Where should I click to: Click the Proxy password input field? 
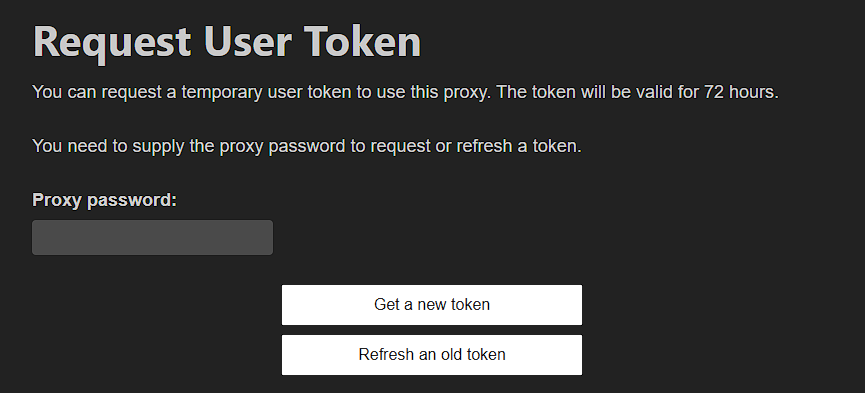point(152,237)
